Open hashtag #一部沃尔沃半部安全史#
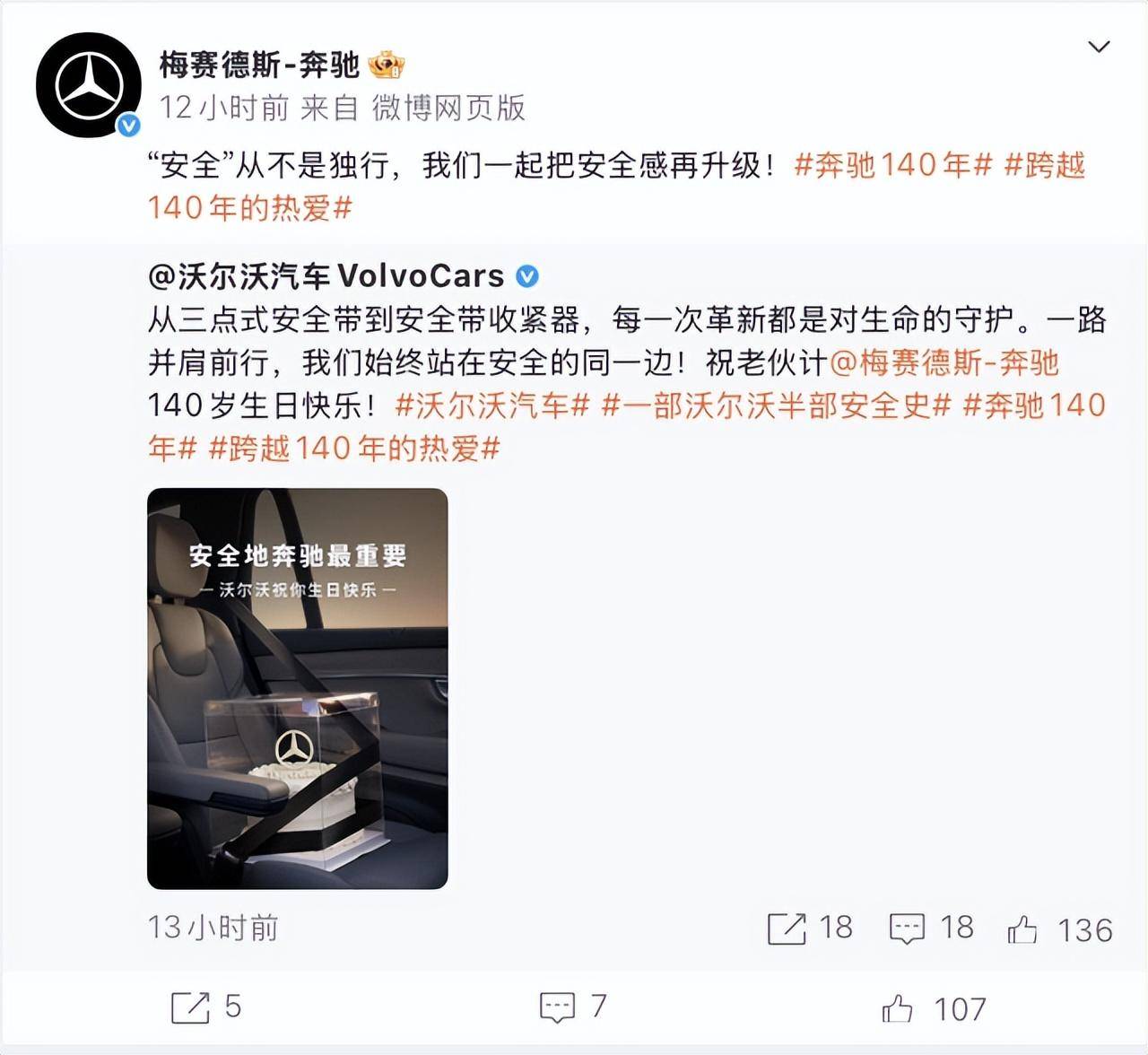 777,405
